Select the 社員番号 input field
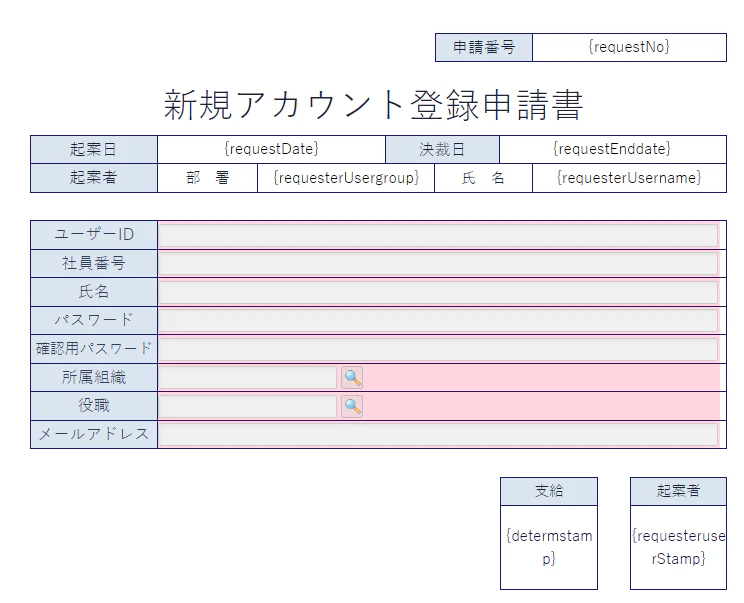This screenshot has width=744, height=603. pos(438,263)
